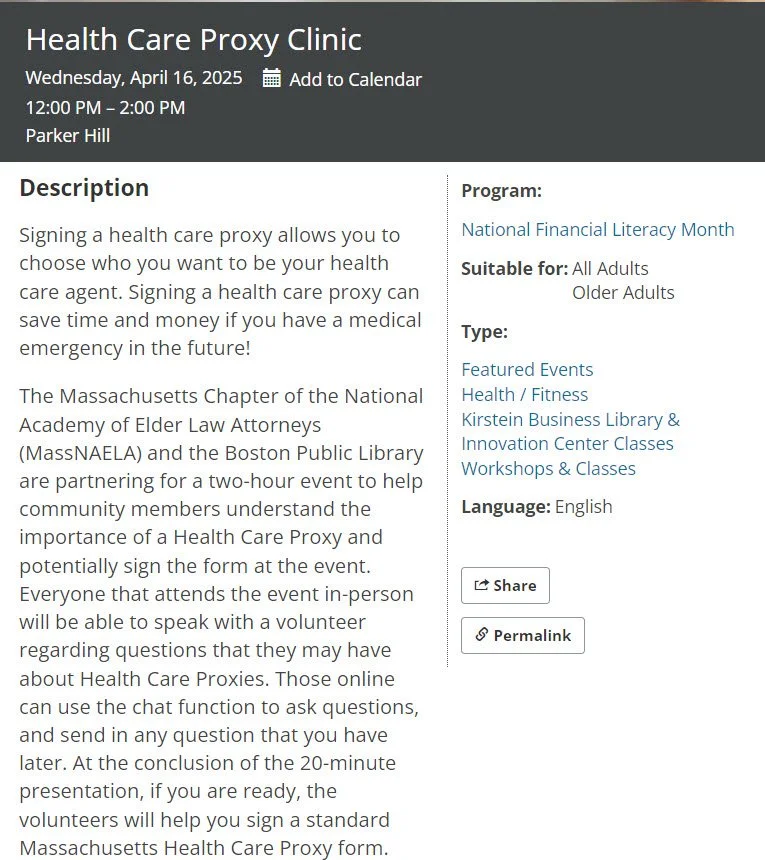Image resolution: width=765 pixels, height=860 pixels.
Task: Click the All Adults audience text
Action: (x=610, y=269)
